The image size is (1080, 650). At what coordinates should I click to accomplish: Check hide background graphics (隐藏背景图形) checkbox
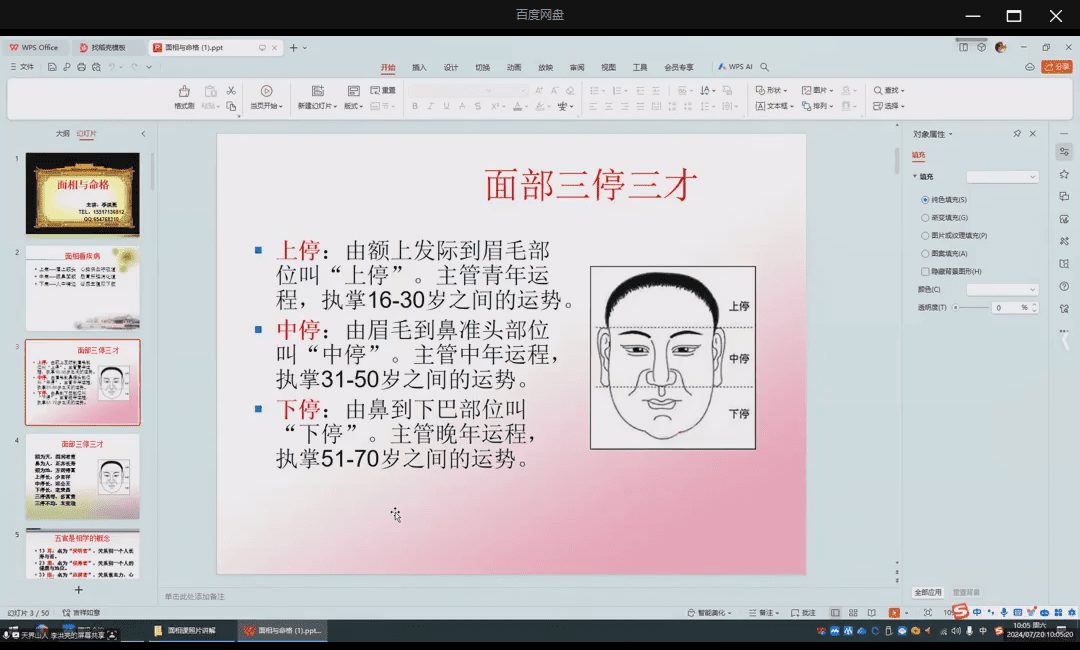click(x=925, y=271)
